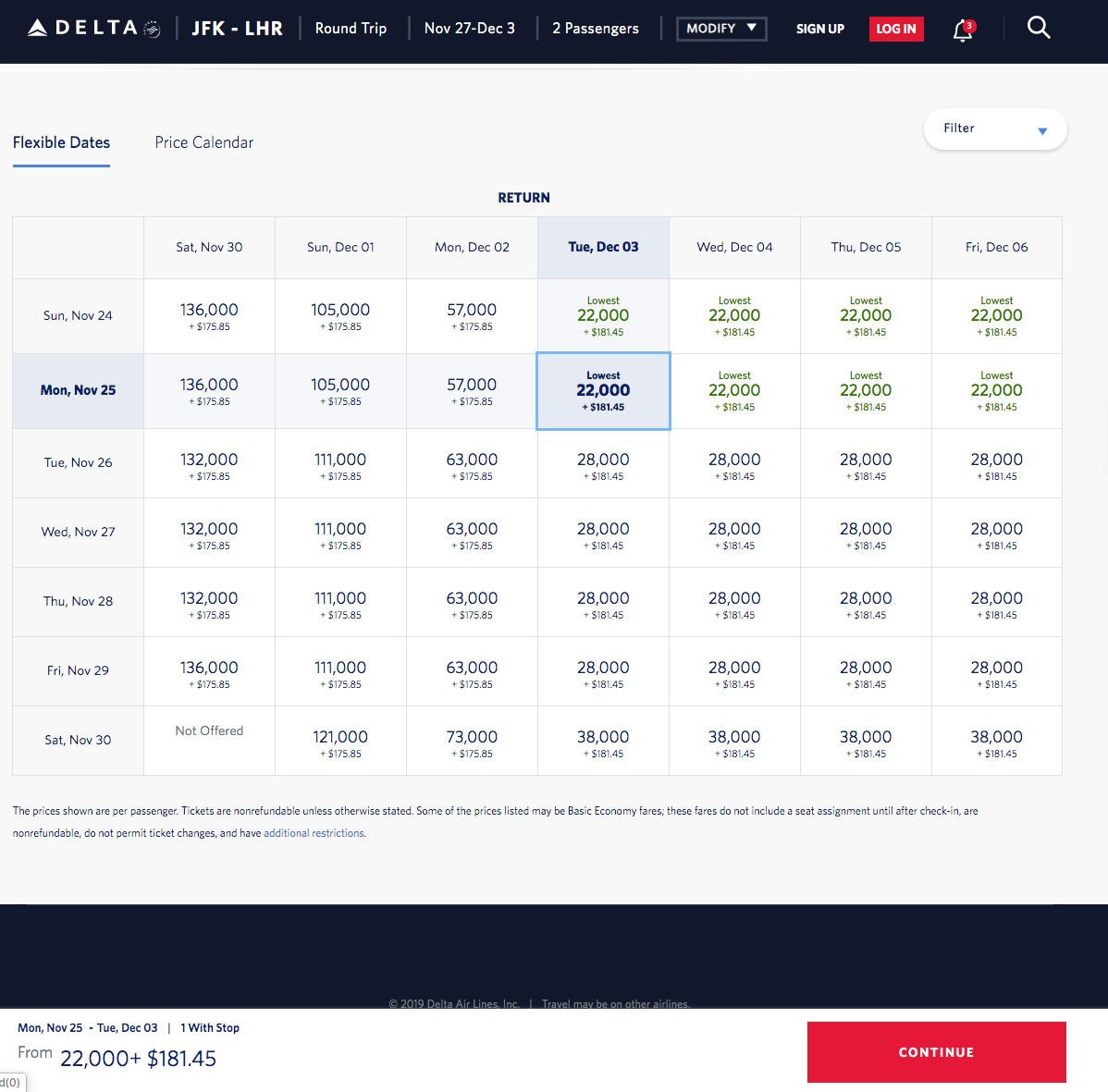Pick Sat Nov 30 to Sun Dec 01 121,000 fare

pos(340,741)
